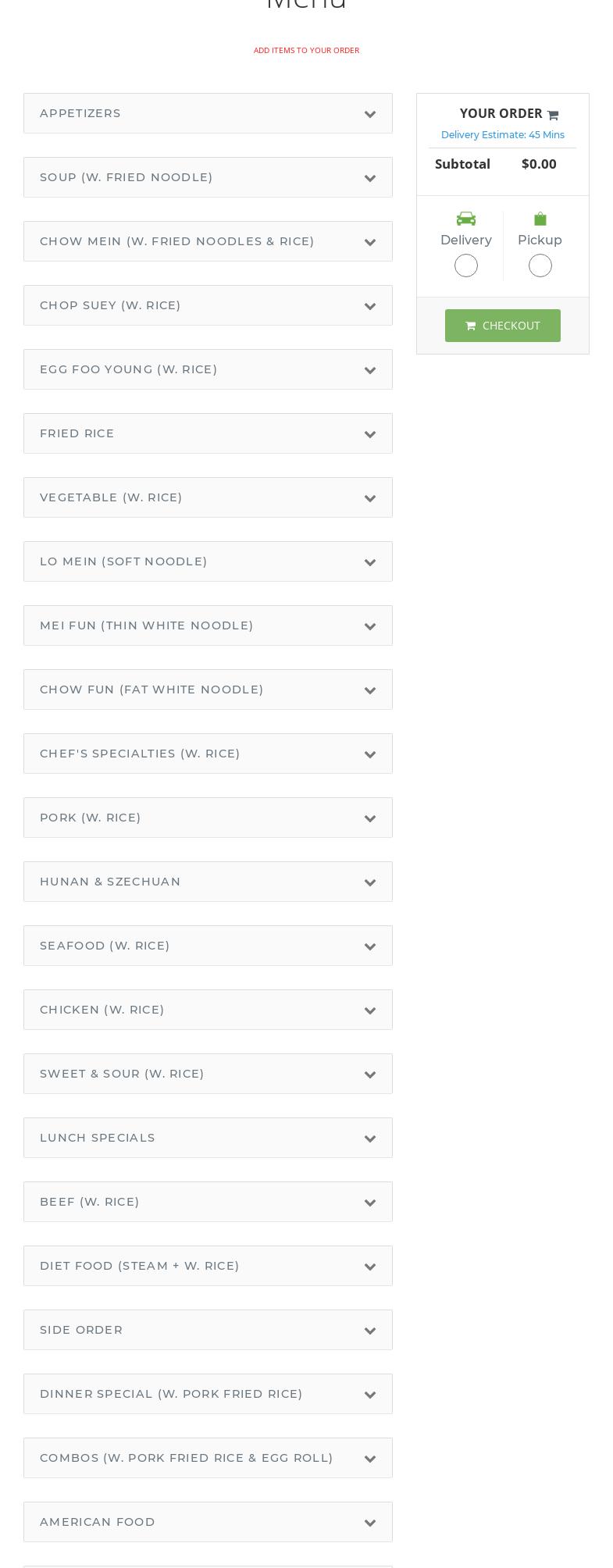
Task: Click the shopping cart icon beside Your Order
Action: pyautogui.click(x=553, y=115)
